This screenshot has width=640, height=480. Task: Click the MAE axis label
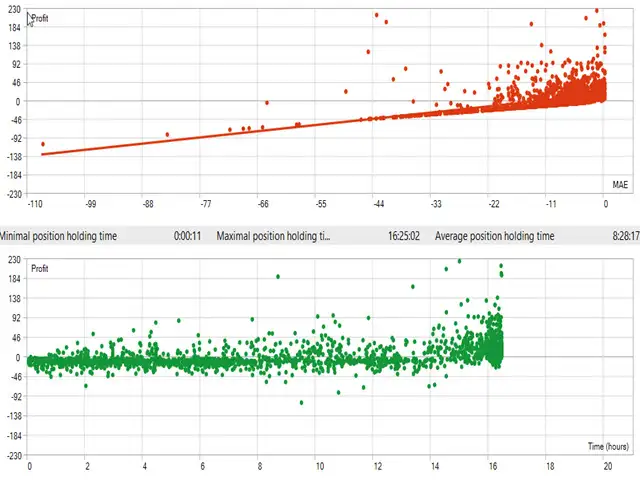(x=619, y=184)
